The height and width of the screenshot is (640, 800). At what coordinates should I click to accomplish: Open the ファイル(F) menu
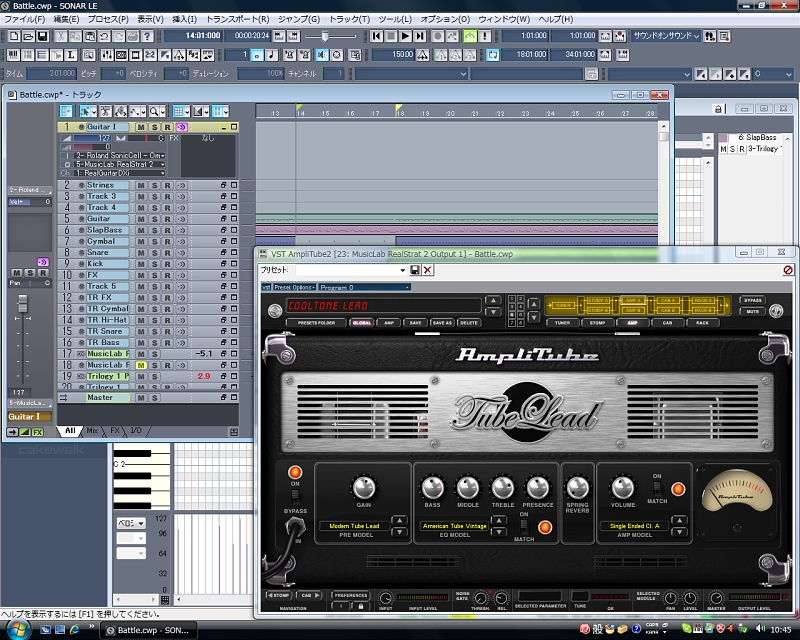[24, 19]
